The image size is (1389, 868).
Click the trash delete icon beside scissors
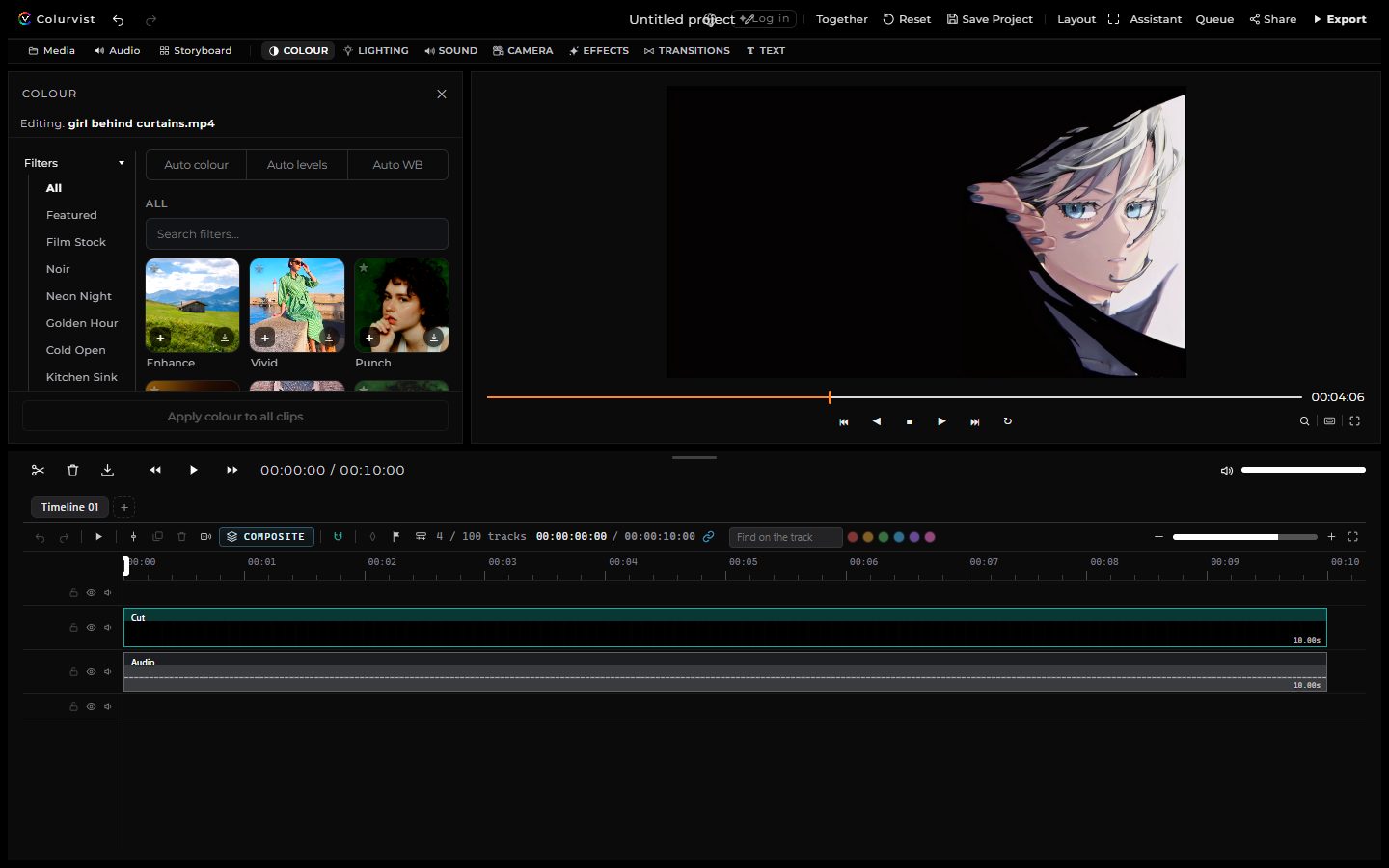coord(72,470)
